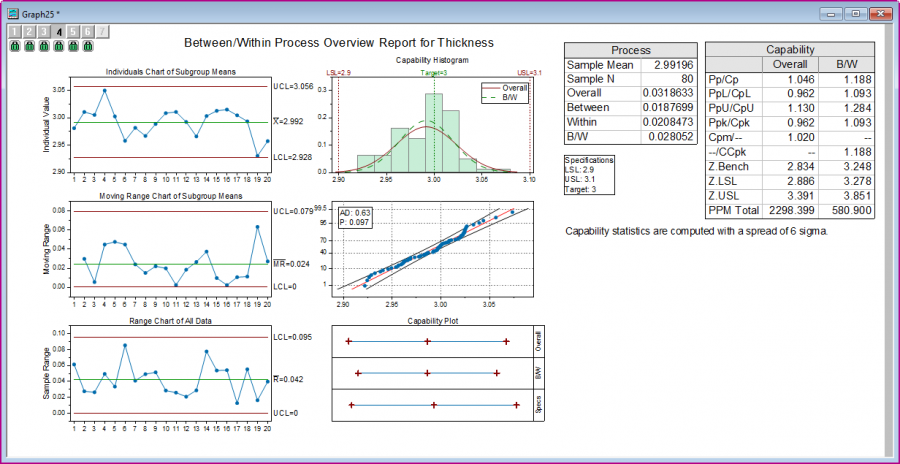
Task: Select layer 5 button
Action: click(73, 32)
